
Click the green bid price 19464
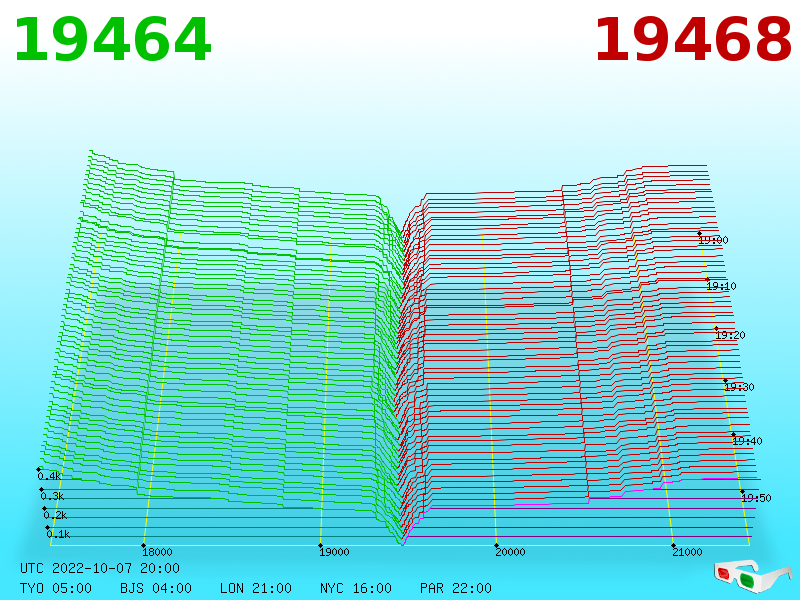112,40
